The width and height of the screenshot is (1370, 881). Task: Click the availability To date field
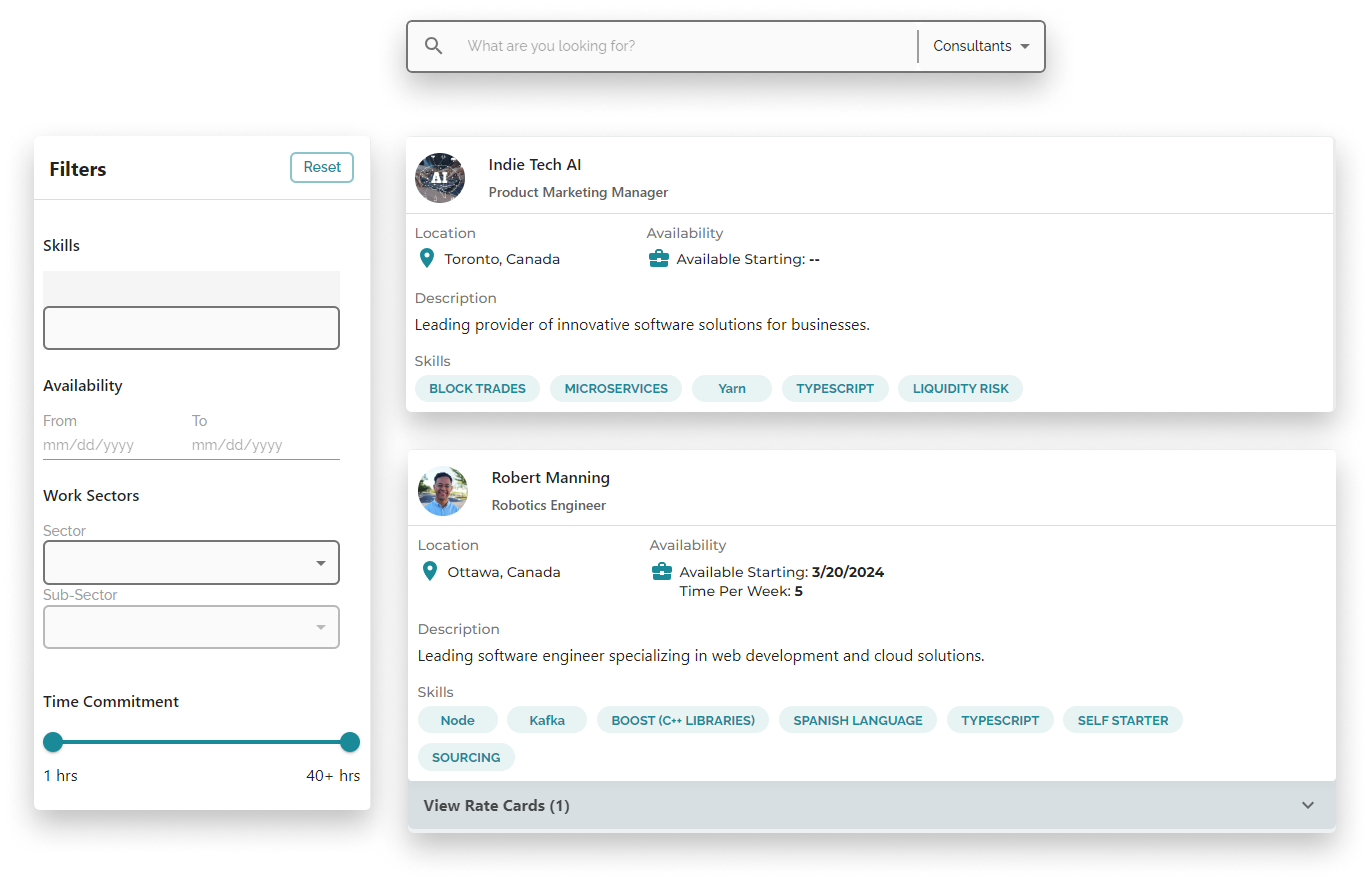click(x=264, y=445)
